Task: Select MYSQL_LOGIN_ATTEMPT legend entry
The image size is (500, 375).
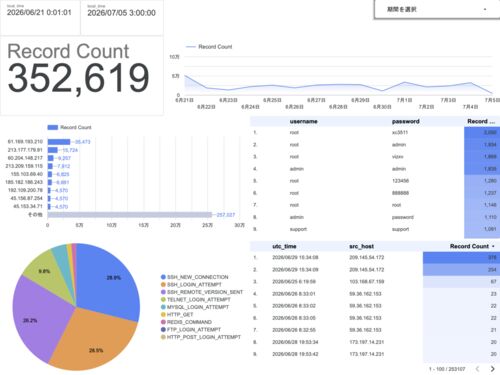Action: [x=195, y=307]
